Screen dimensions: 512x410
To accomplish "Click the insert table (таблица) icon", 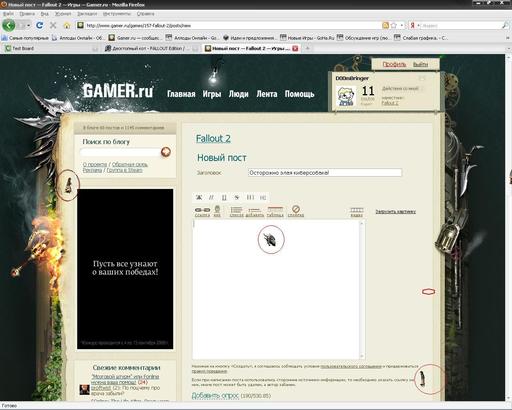I will tap(275, 211).
